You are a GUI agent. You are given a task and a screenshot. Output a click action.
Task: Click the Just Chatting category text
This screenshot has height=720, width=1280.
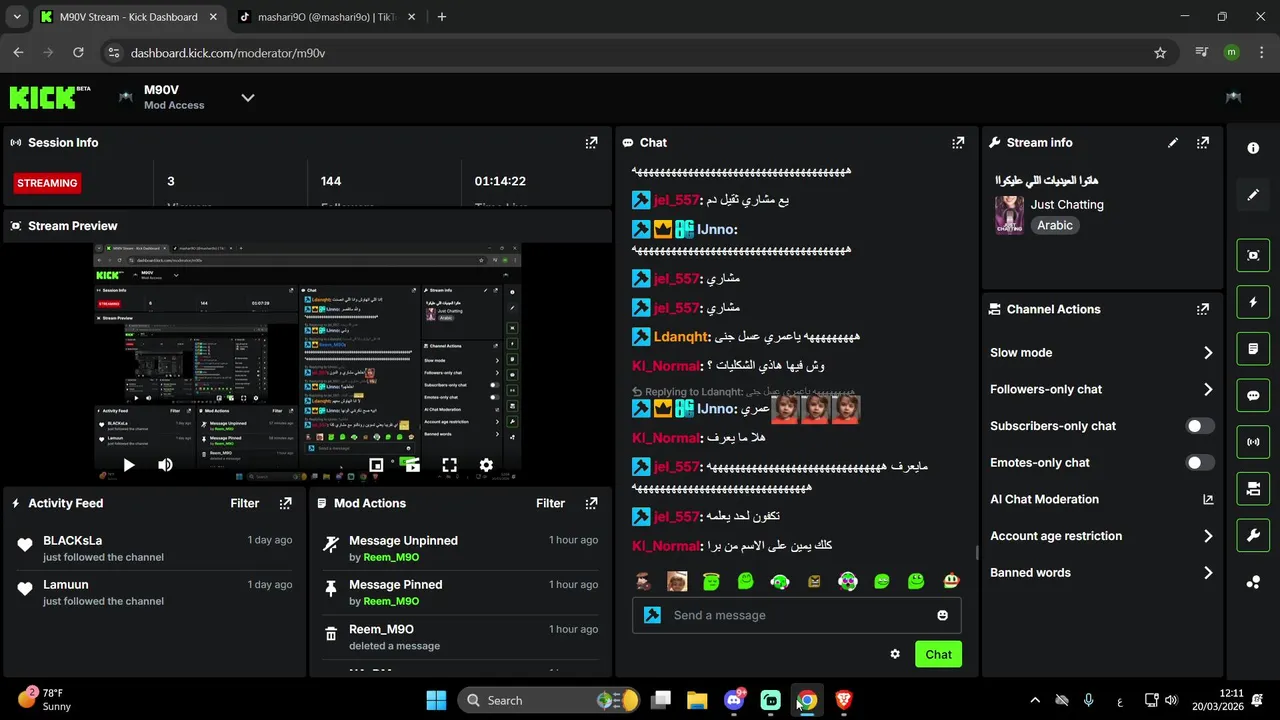pos(1067,205)
